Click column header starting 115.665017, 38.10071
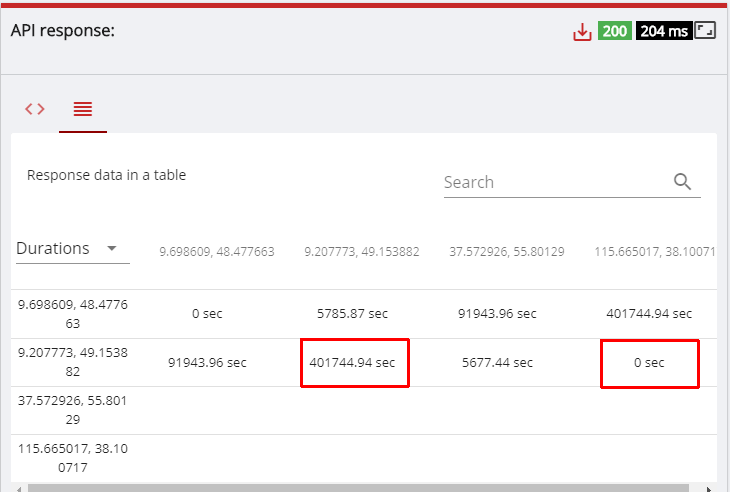Image resolution: width=730 pixels, height=492 pixels. click(x=655, y=252)
